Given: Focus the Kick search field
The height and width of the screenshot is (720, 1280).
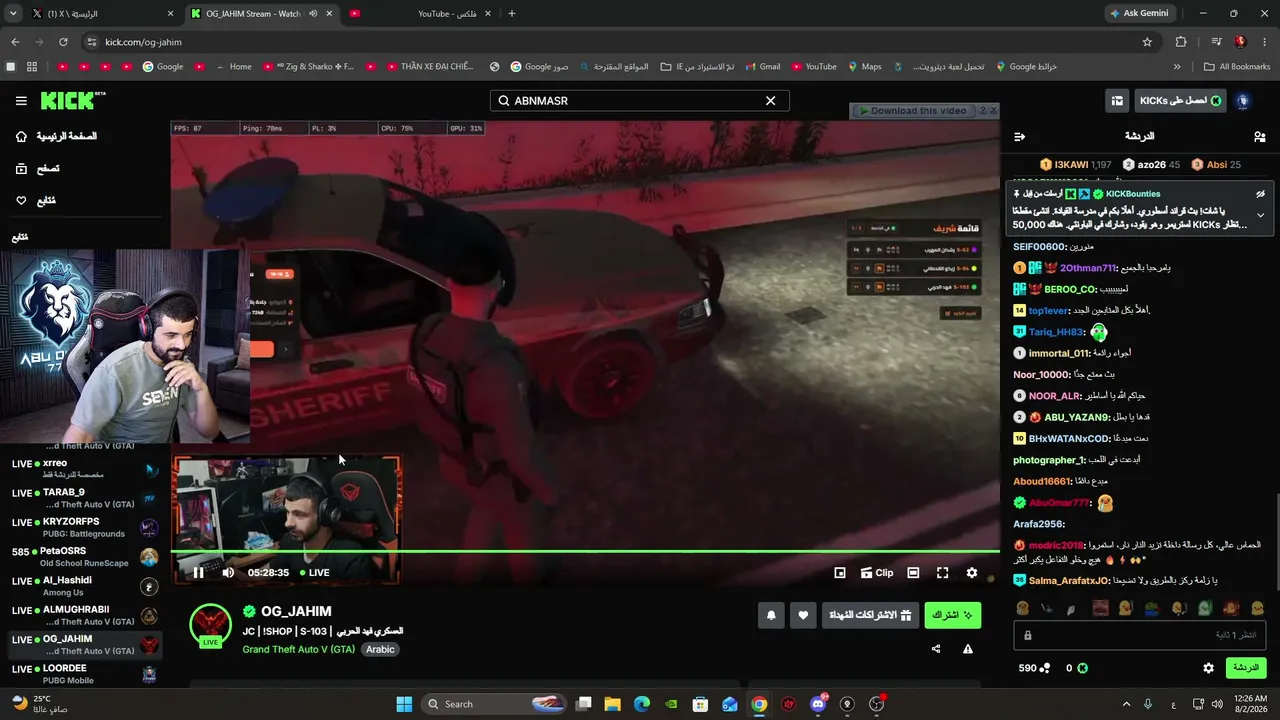Looking at the screenshot, I should pyautogui.click(x=640, y=101).
